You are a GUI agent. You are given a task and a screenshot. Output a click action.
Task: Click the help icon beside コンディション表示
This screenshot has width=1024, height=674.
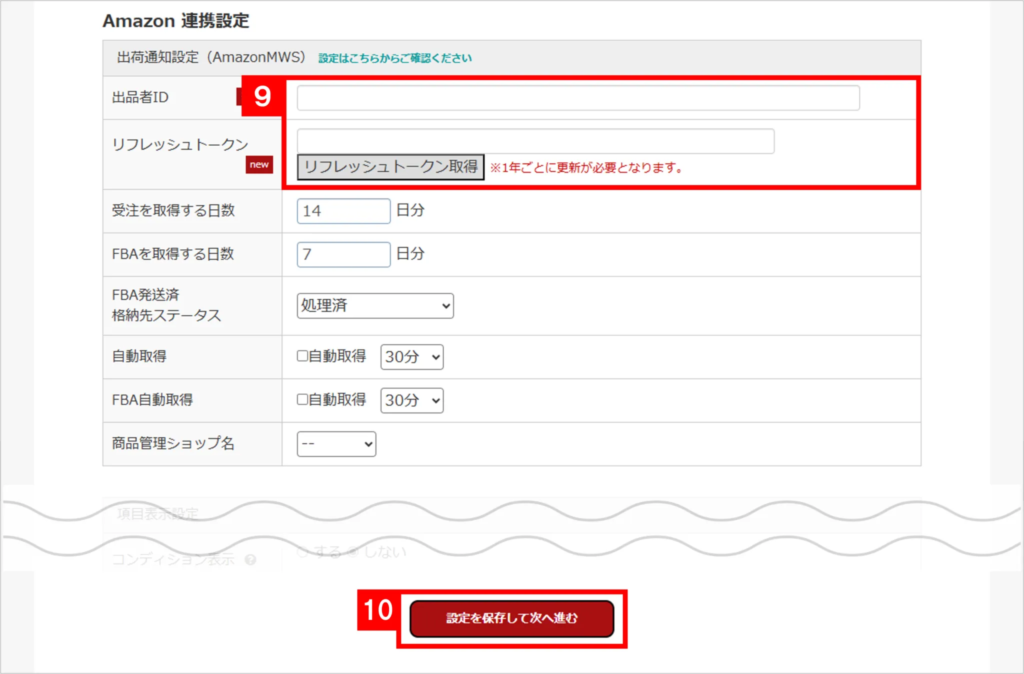tap(250, 560)
